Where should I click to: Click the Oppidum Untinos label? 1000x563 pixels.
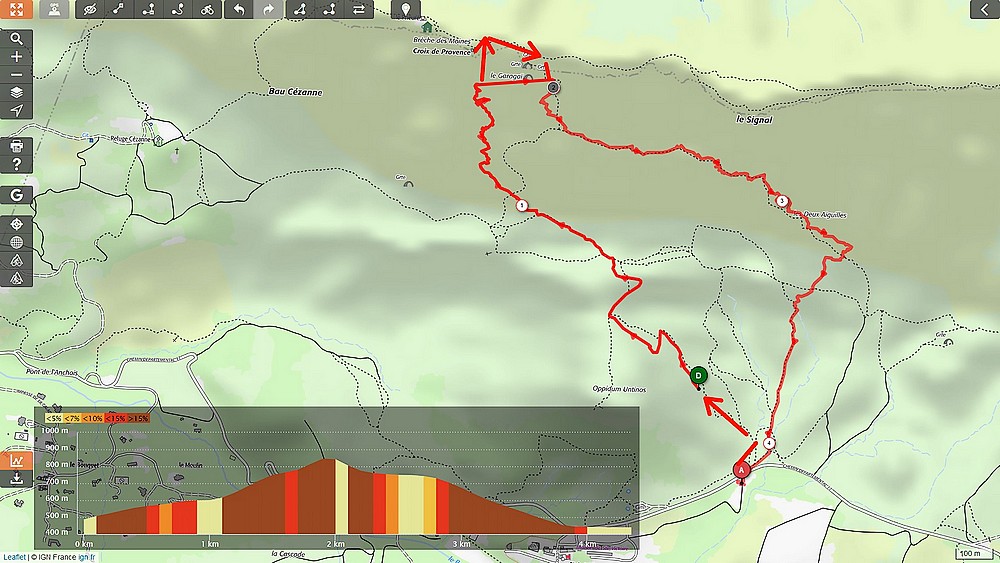[619, 389]
